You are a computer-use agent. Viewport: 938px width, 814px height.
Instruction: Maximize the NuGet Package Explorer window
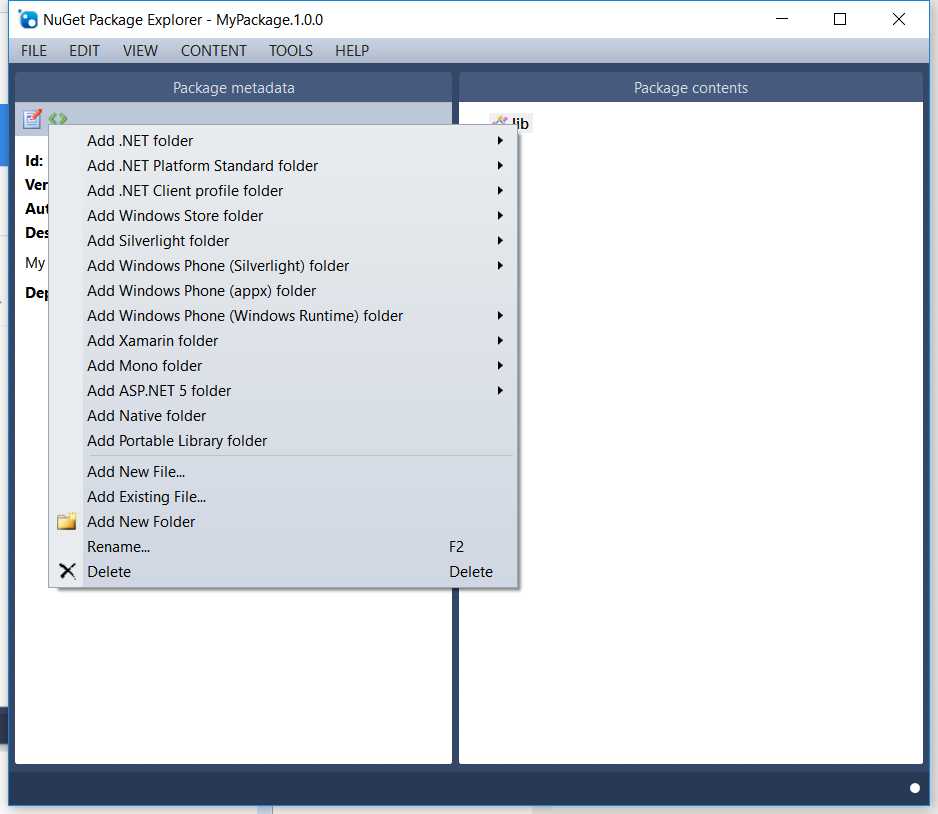click(839, 19)
